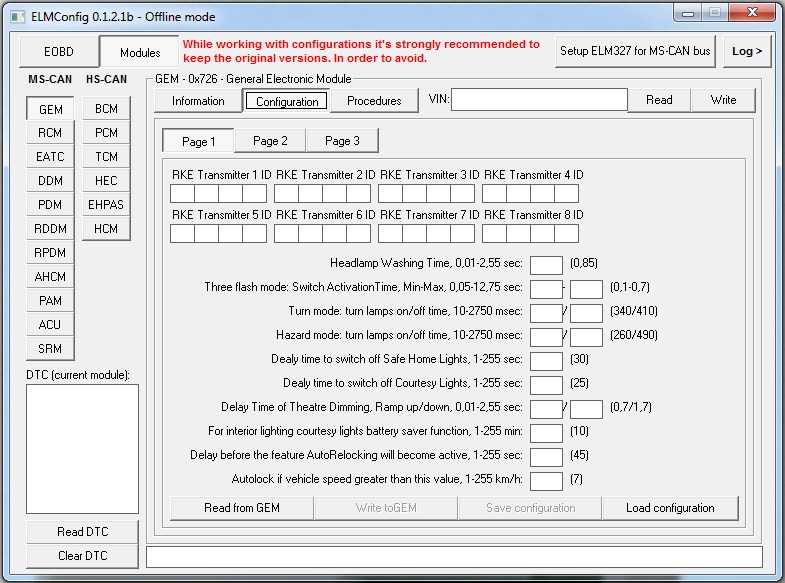
Task: Click the Autolock vehicle speed field
Action: [x=546, y=481]
